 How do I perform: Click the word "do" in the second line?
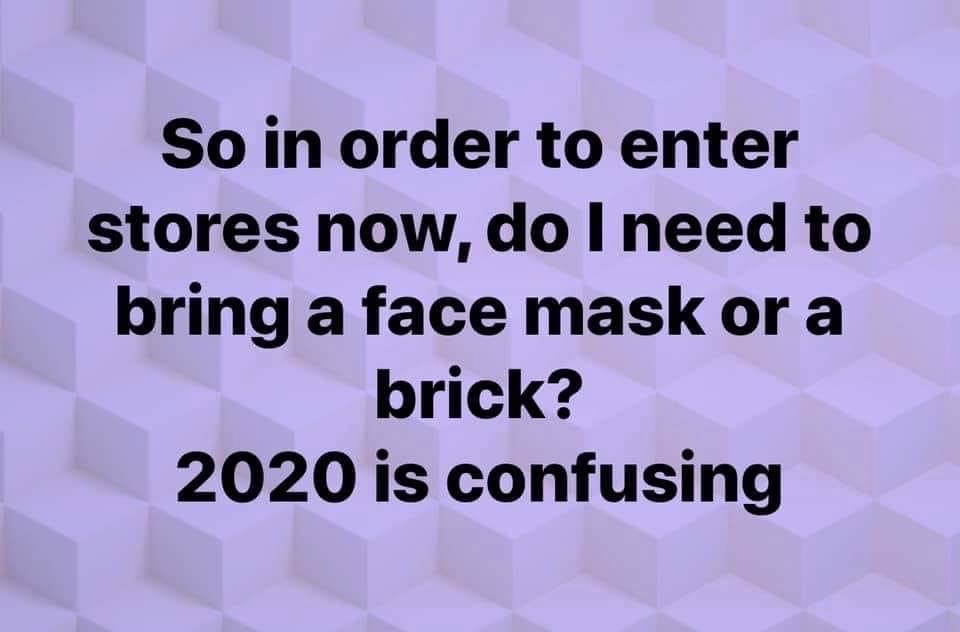pyautogui.click(x=528, y=230)
